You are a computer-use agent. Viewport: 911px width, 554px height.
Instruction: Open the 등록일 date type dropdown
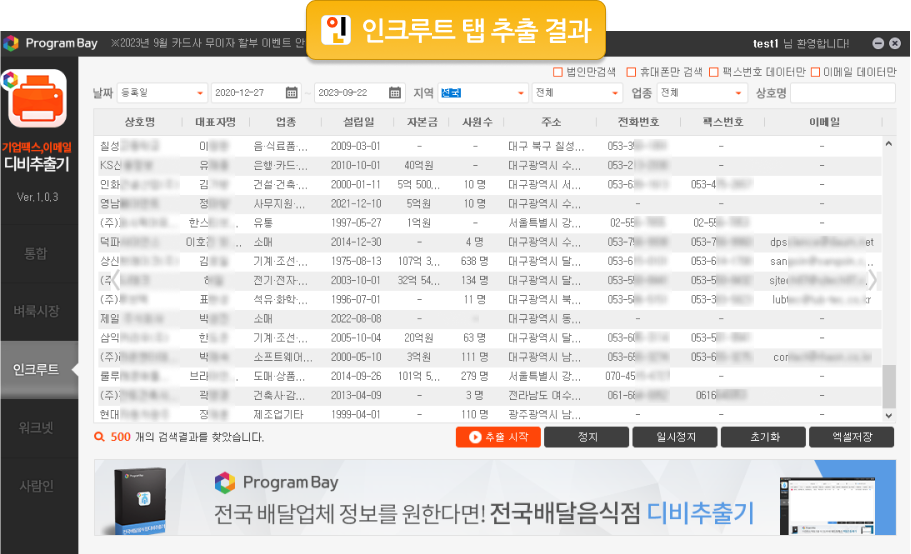pyautogui.click(x=162, y=93)
